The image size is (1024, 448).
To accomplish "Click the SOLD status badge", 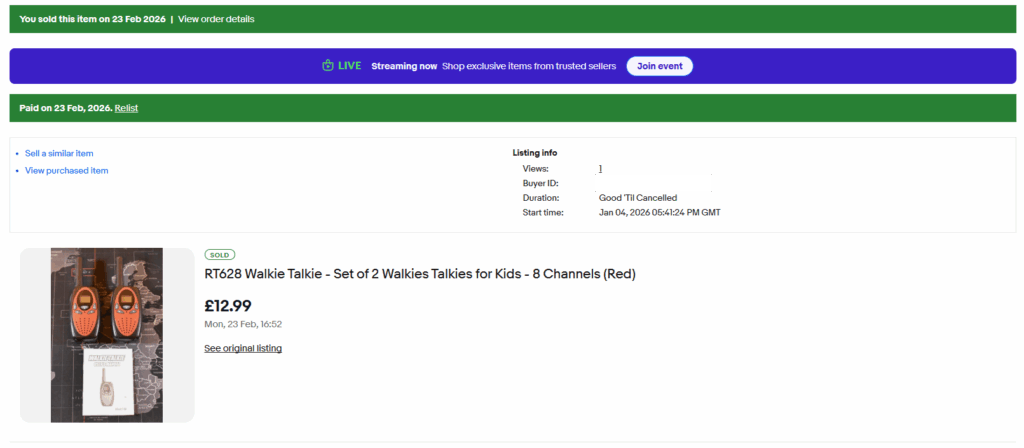I will coord(219,255).
